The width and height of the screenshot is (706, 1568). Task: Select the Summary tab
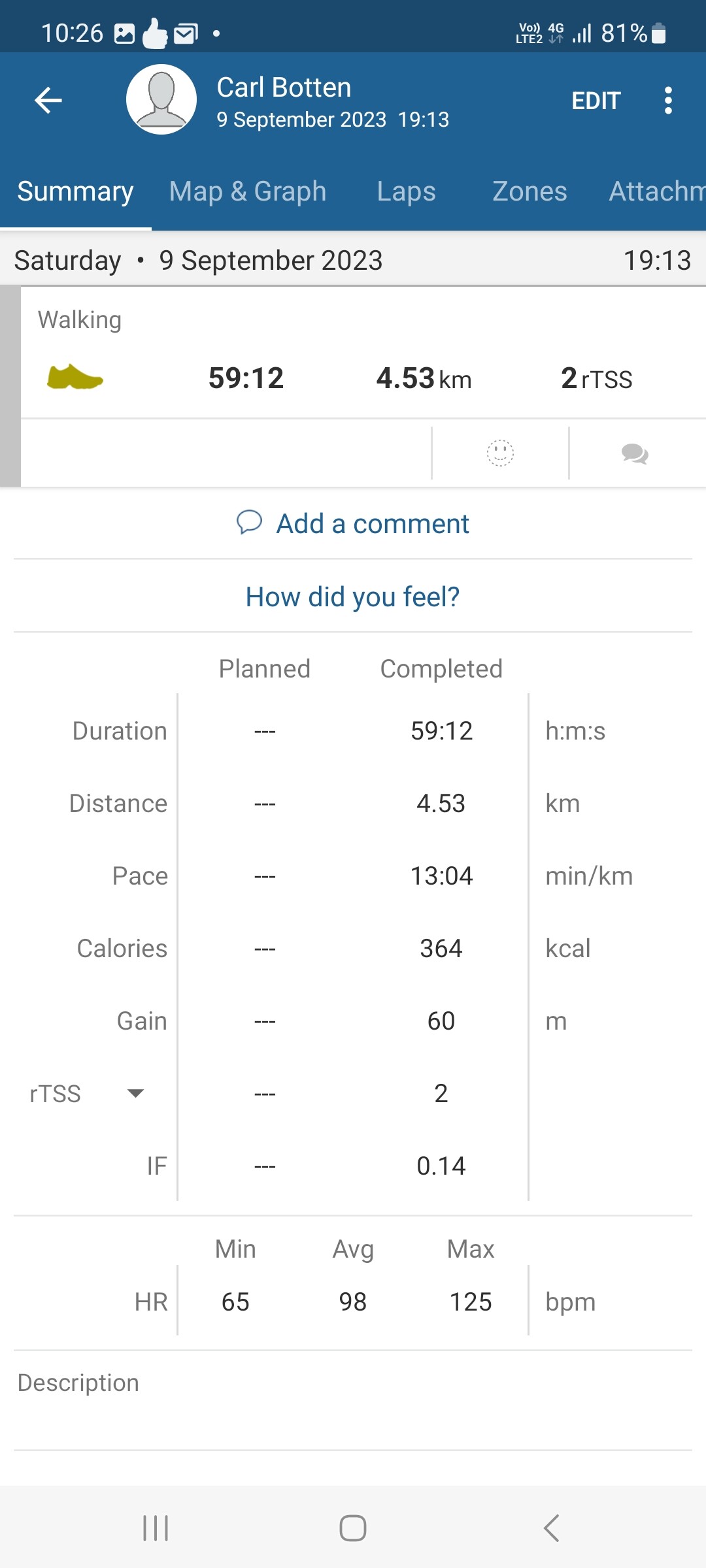(x=75, y=191)
